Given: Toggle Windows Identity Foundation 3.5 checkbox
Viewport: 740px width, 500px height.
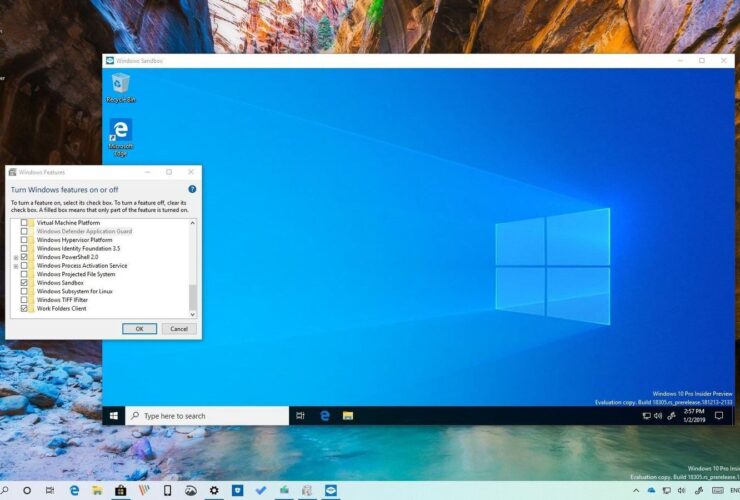Looking at the screenshot, I should click(x=24, y=248).
